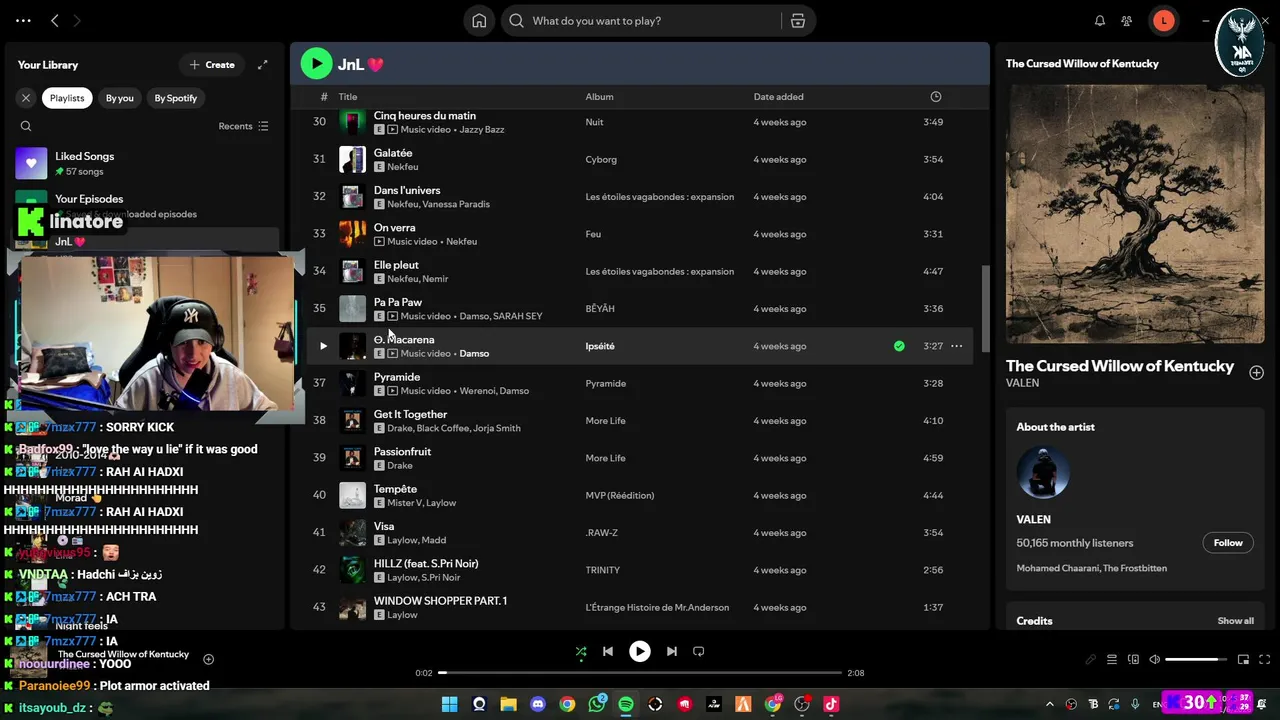Select the By you filter chip
The height and width of the screenshot is (720, 1280).
pos(120,98)
